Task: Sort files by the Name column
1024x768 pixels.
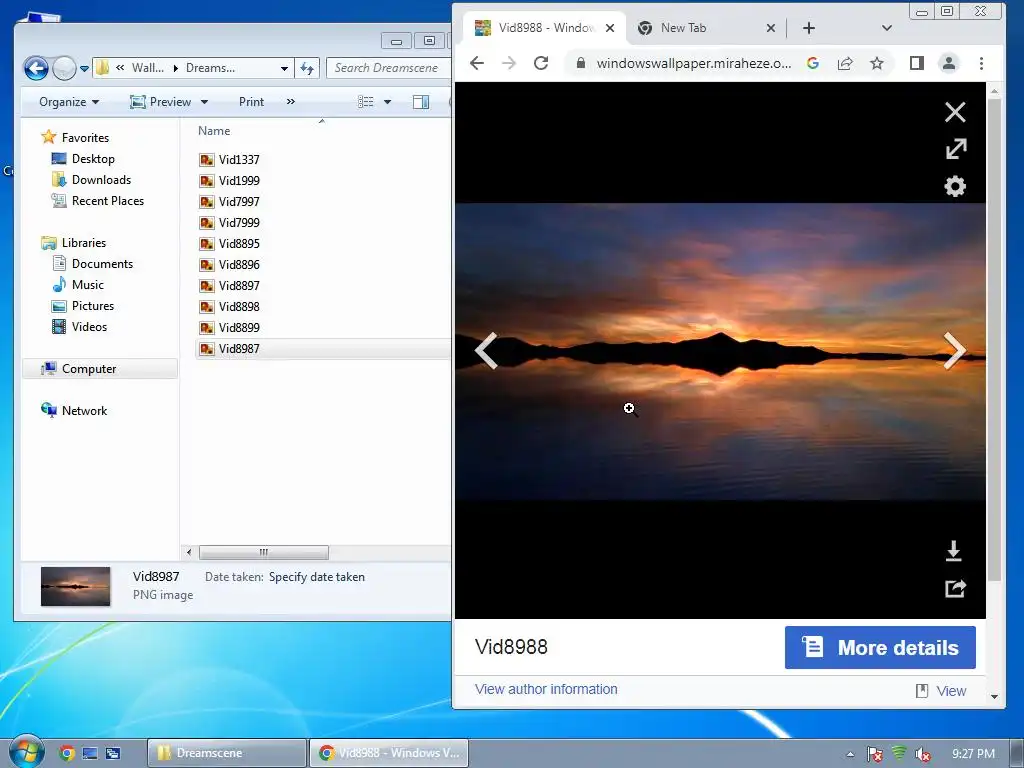Action: tap(214, 131)
